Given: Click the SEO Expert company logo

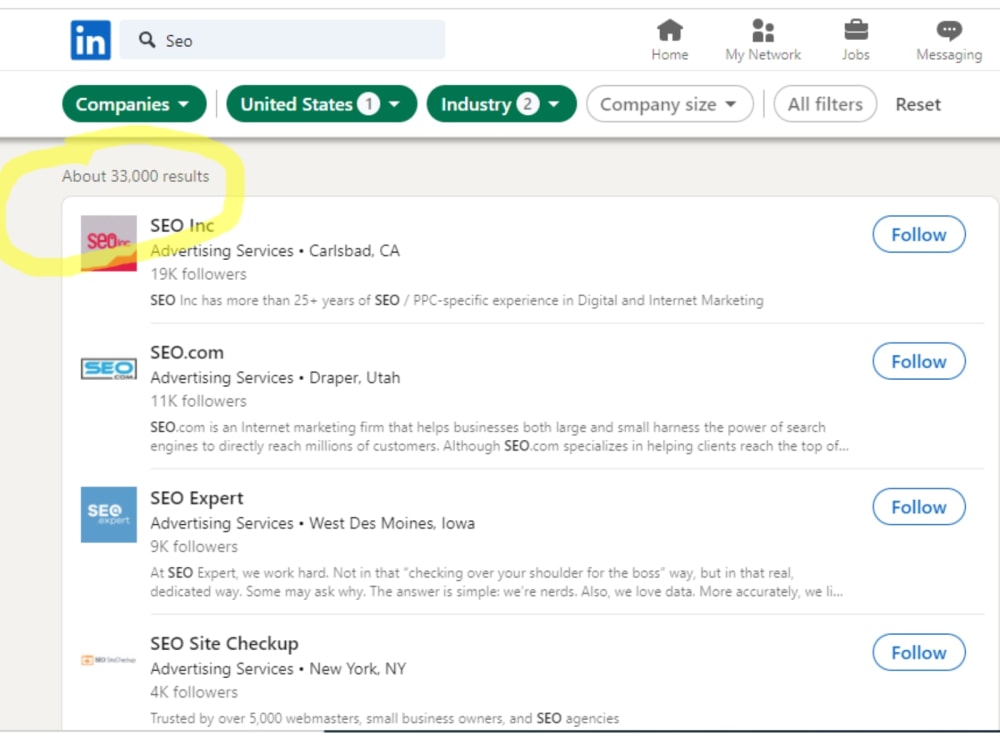Looking at the screenshot, I should click(x=108, y=515).
